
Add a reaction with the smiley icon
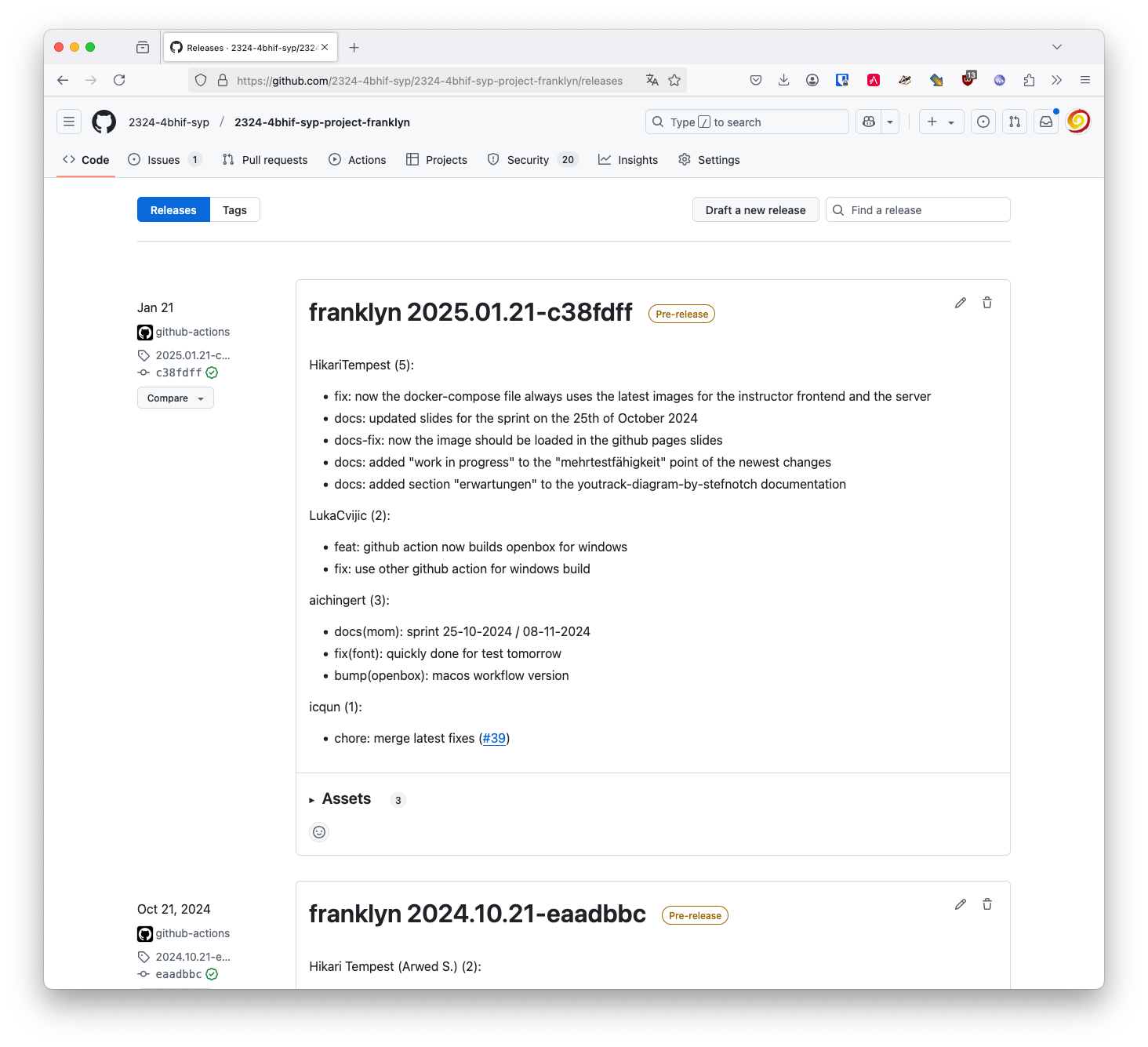319,832
